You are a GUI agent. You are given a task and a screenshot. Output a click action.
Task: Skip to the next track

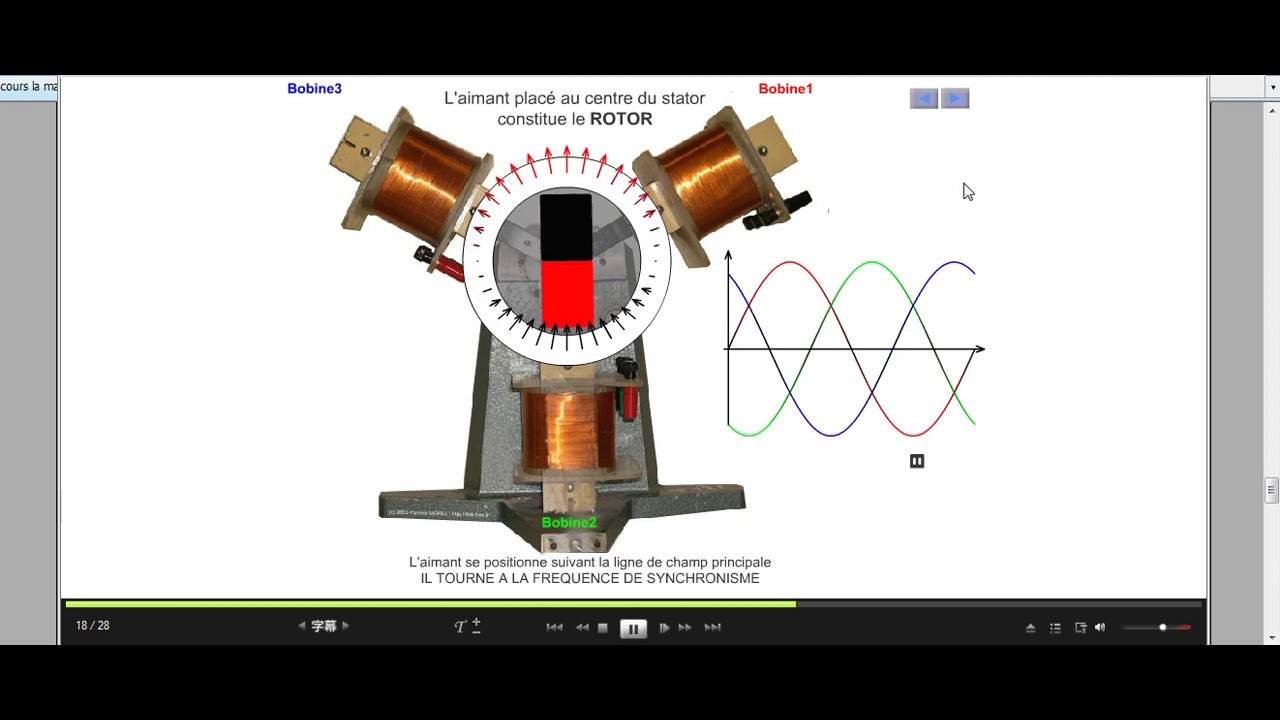(713, 628)
